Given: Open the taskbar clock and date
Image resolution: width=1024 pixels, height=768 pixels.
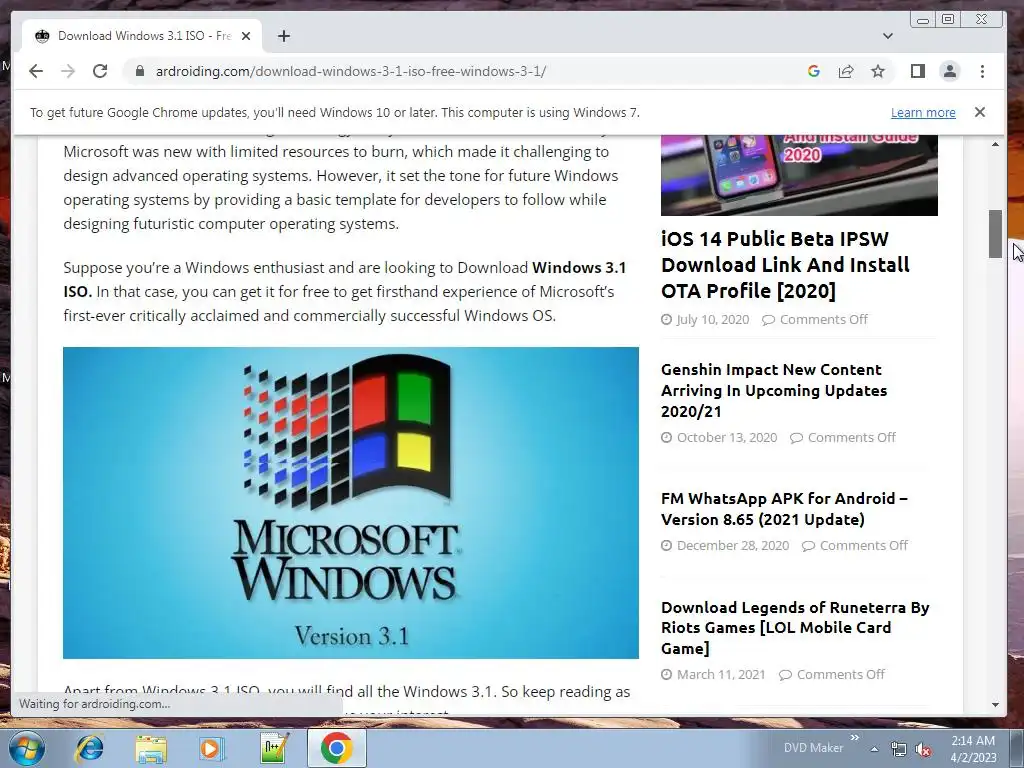Looking at the screenshot, I should (x=973, y=749).
